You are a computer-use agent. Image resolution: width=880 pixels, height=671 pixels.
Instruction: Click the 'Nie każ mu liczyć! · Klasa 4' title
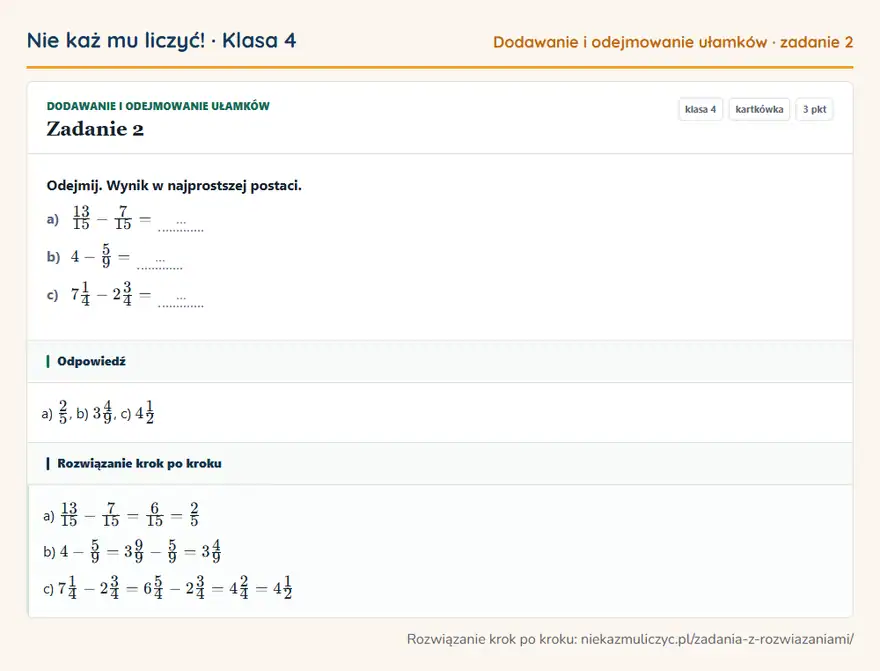tap(162, 41)
